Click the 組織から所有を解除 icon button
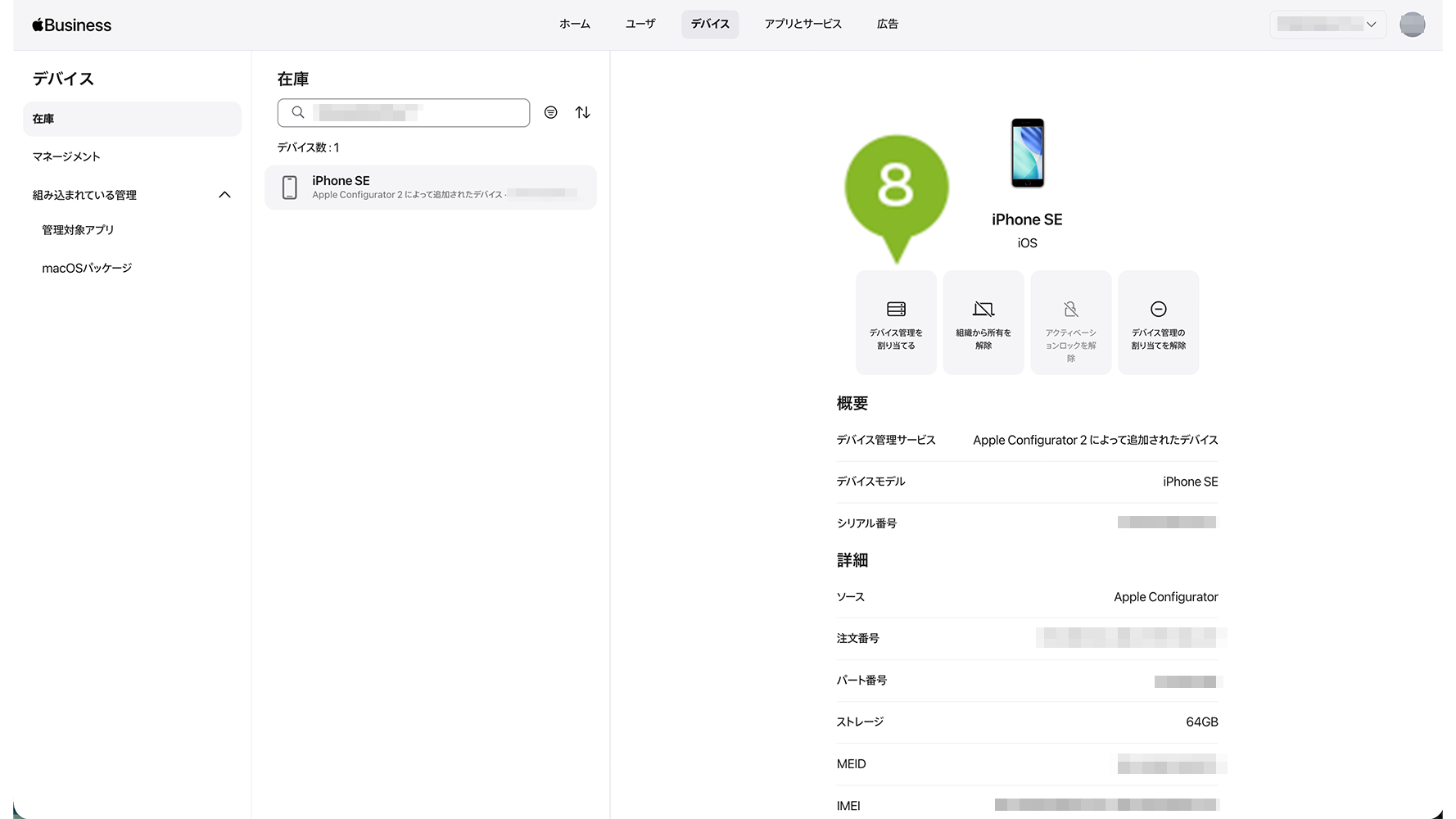Image resolution: width=1456 pixels, height=819 pixels. (983, 323)
